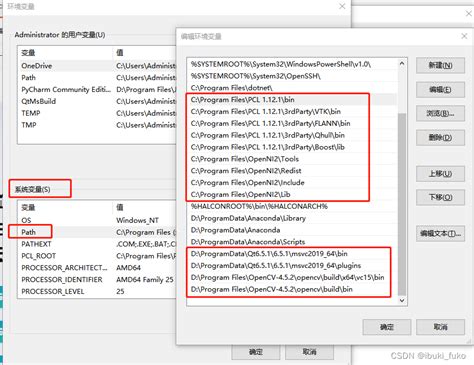Select the System32\OpenSSH\ path entry
The height and width of the screenshot is (365, 474).
point(292,76)
